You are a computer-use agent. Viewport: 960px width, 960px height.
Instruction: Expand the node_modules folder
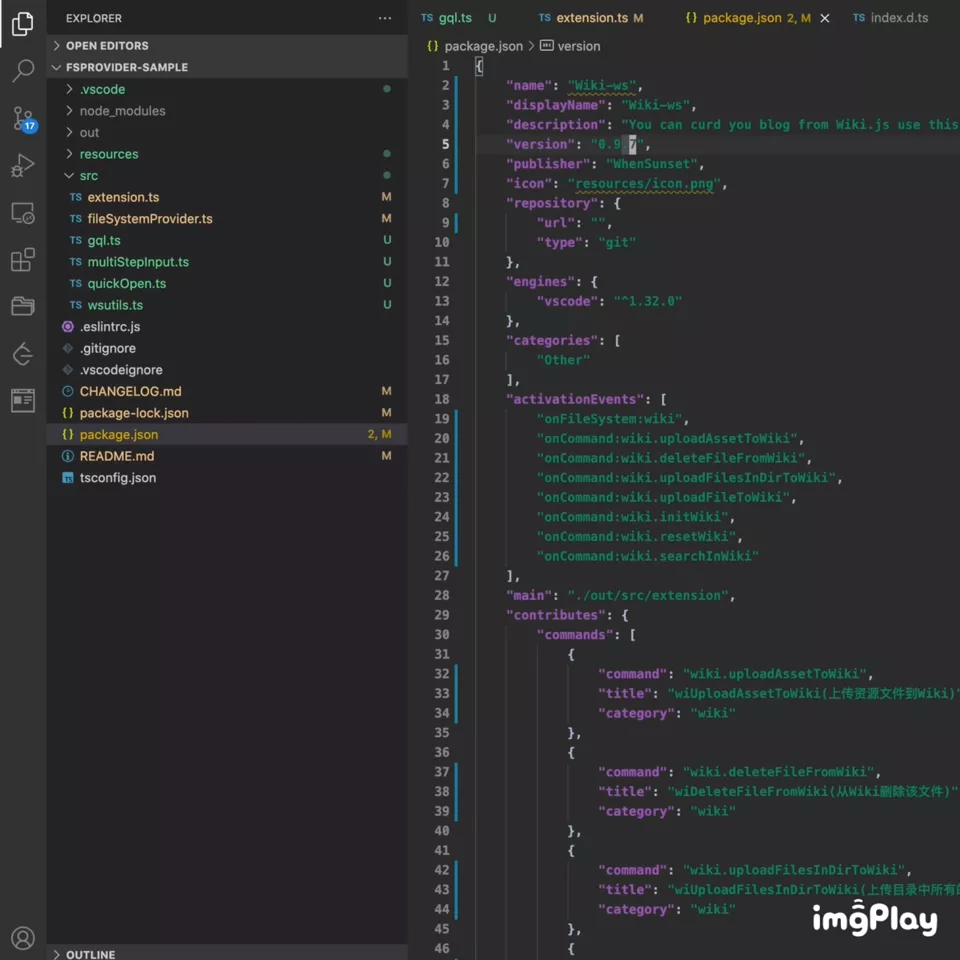(227, 111)
